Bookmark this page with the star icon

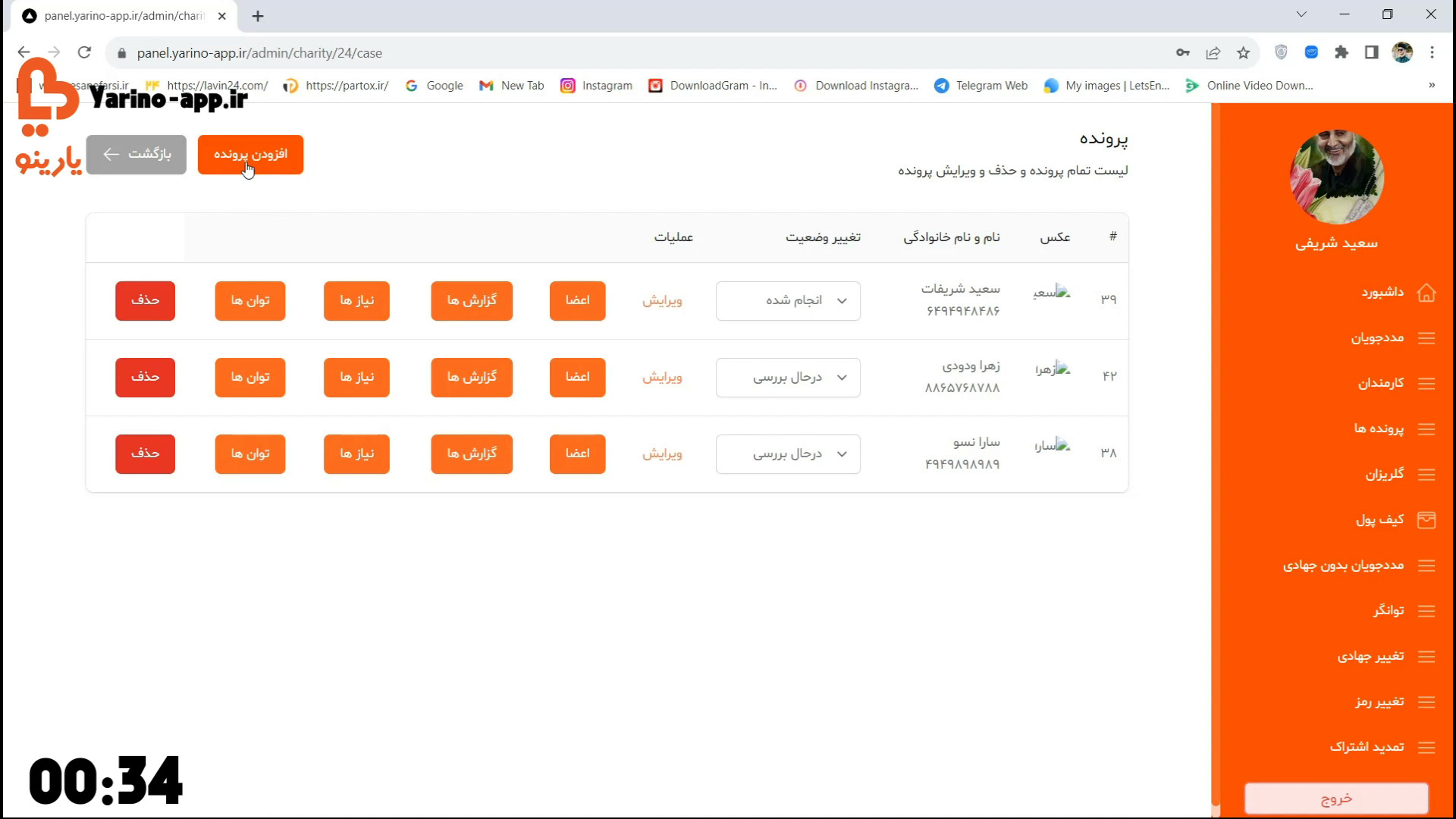(x=1243, y=53)
